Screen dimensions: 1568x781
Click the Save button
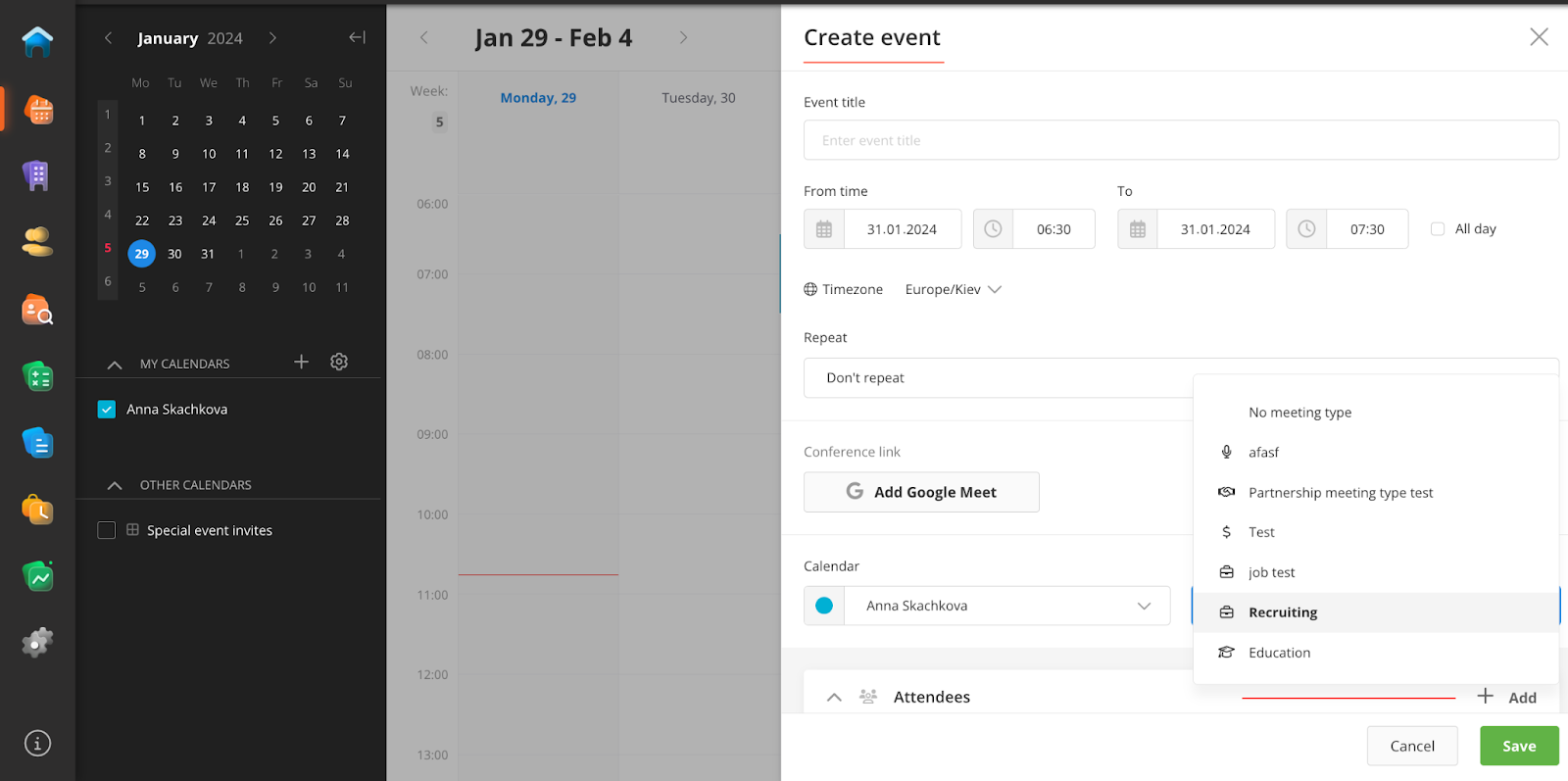[1519, 746]
